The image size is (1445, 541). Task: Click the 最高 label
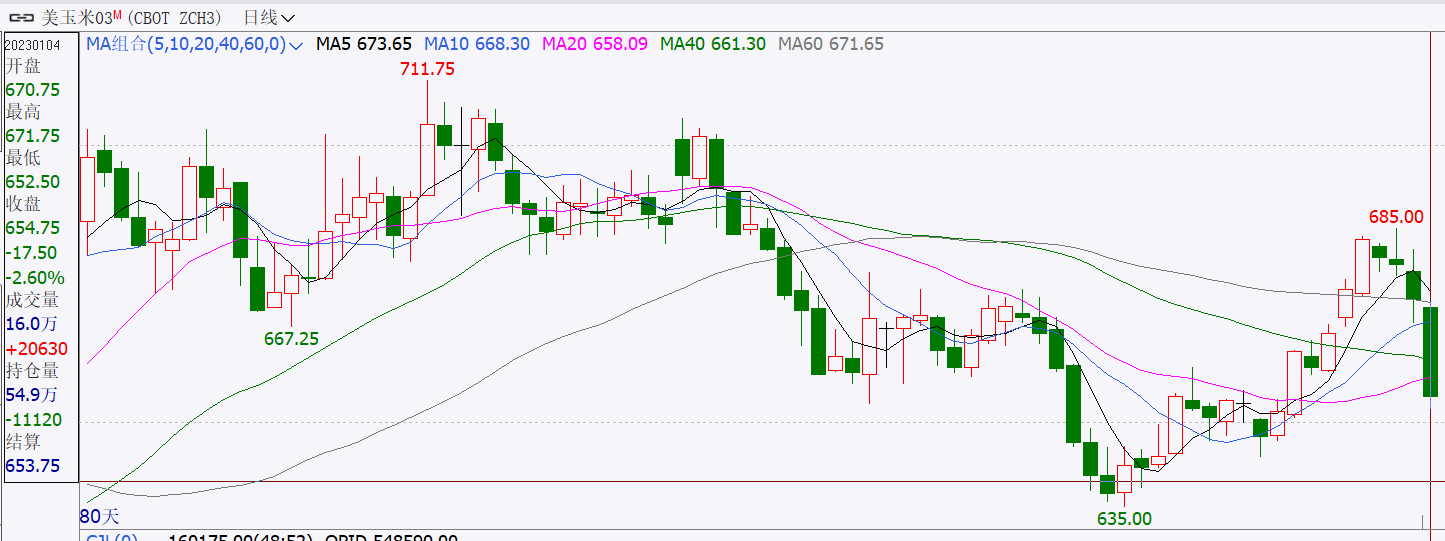[25, 112]
